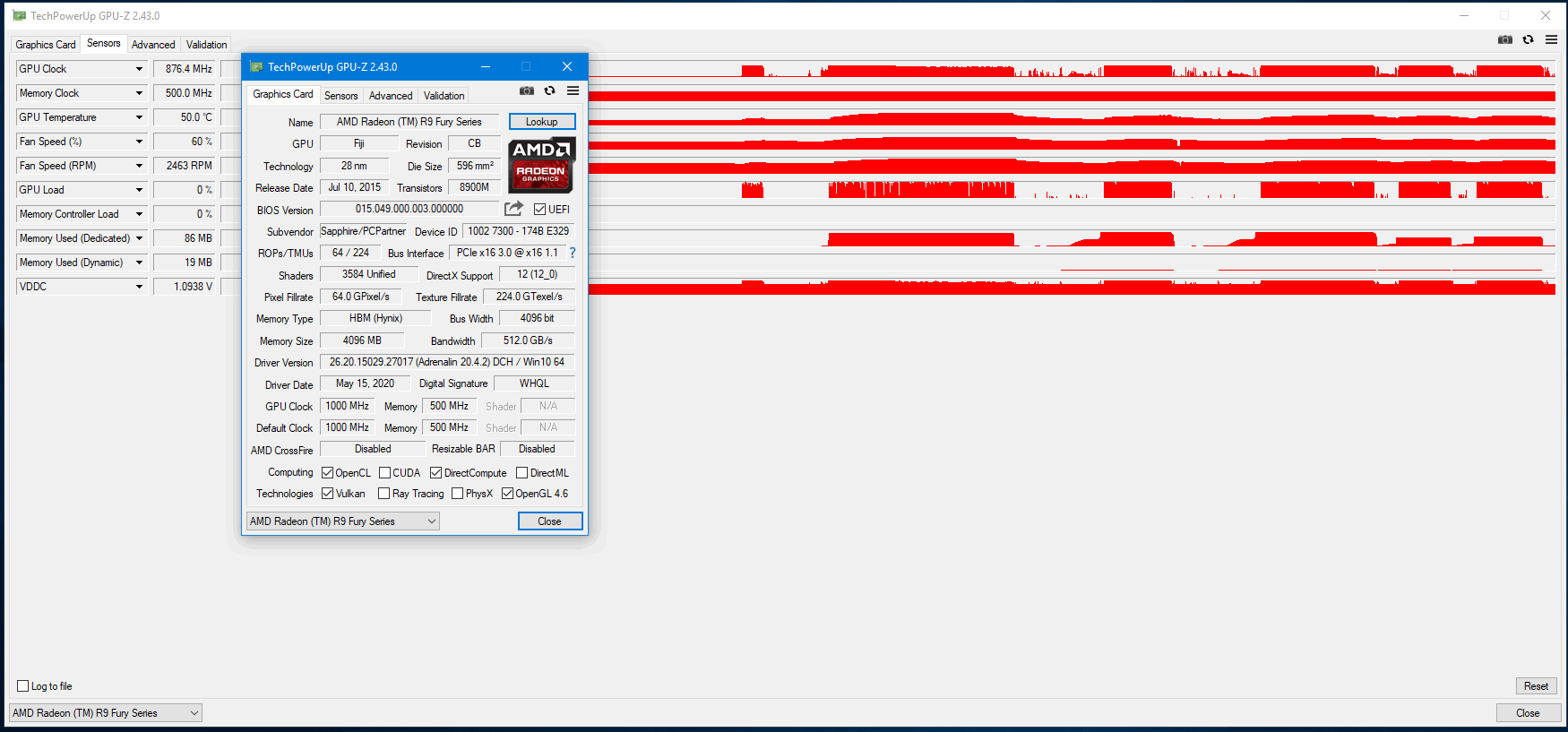This screenshot has width=1568, height=732.
Task: Expand the GPU Temperature sensor dropdown
Action: [x=139, y=117]
